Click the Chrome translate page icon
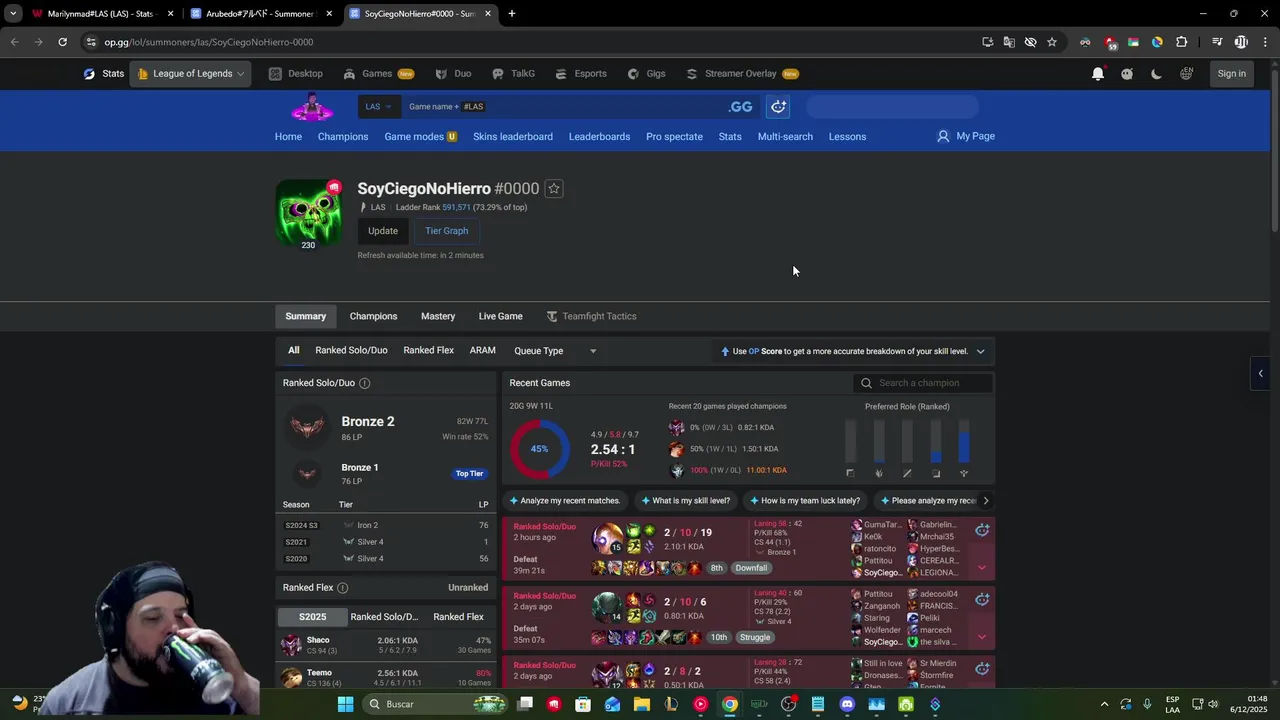Viewport: 1280px width, 720px height. [1009, 42]
